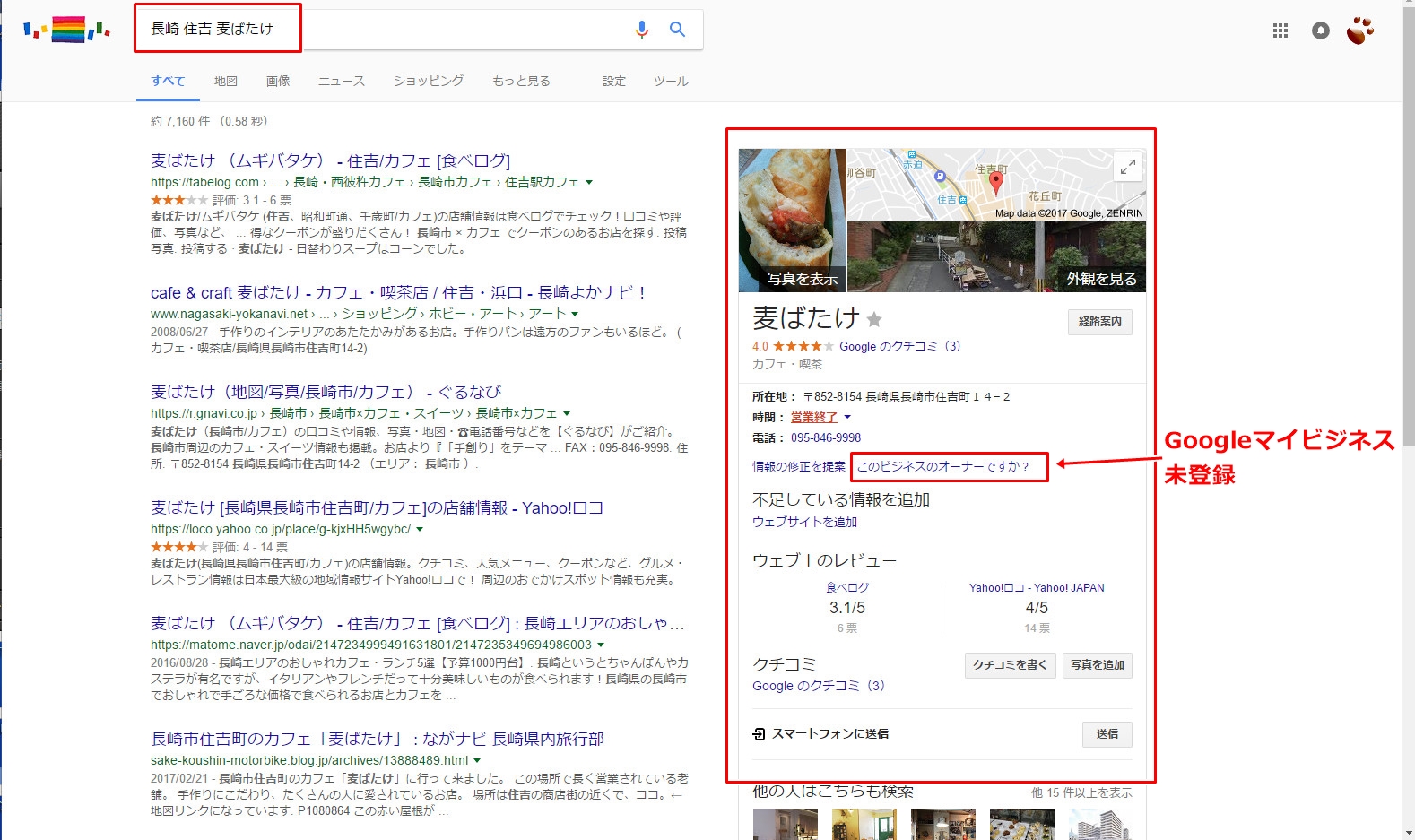Click the 送信 button
Viewport: 1415px width, 840px height.
[x=1107, y=734]
